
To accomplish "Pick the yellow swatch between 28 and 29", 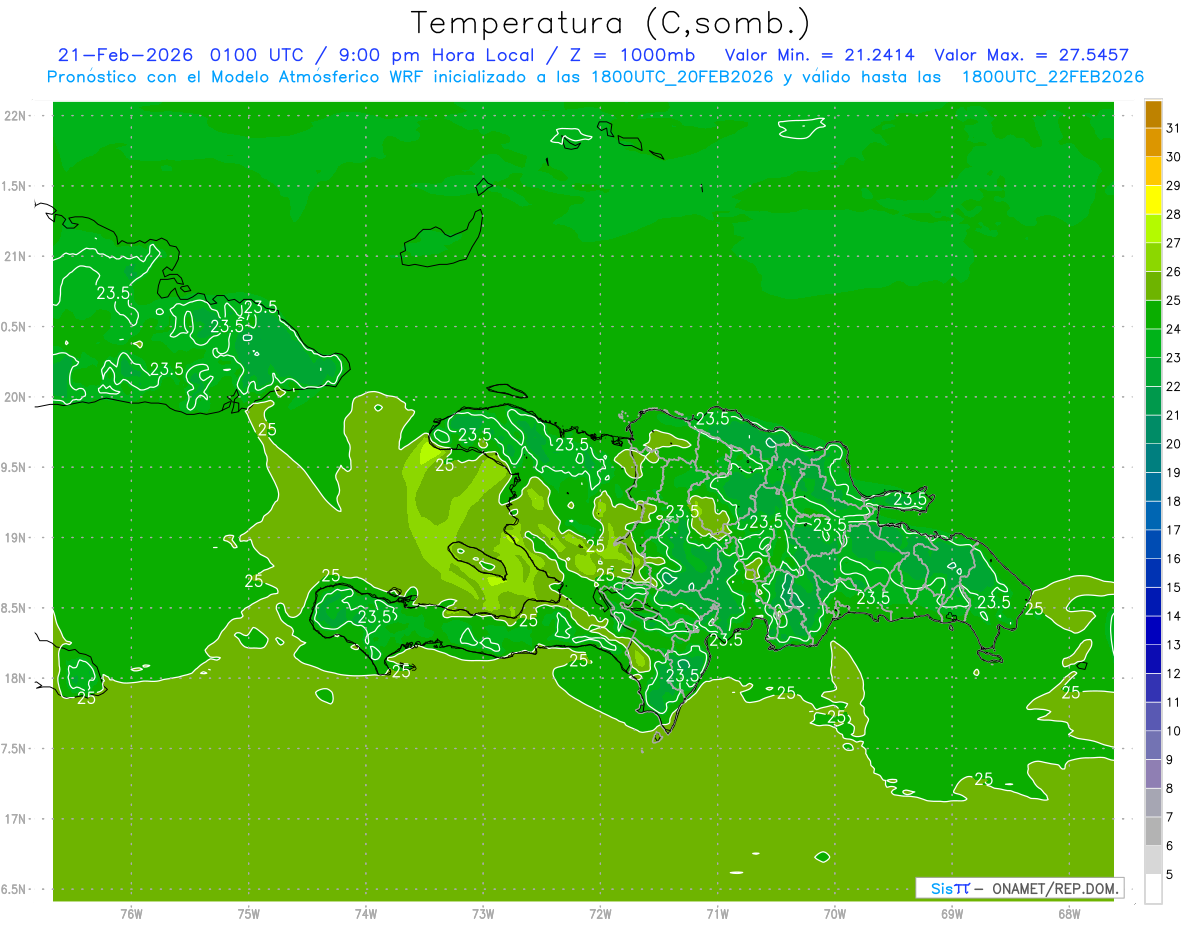I will coord(1153,200).
